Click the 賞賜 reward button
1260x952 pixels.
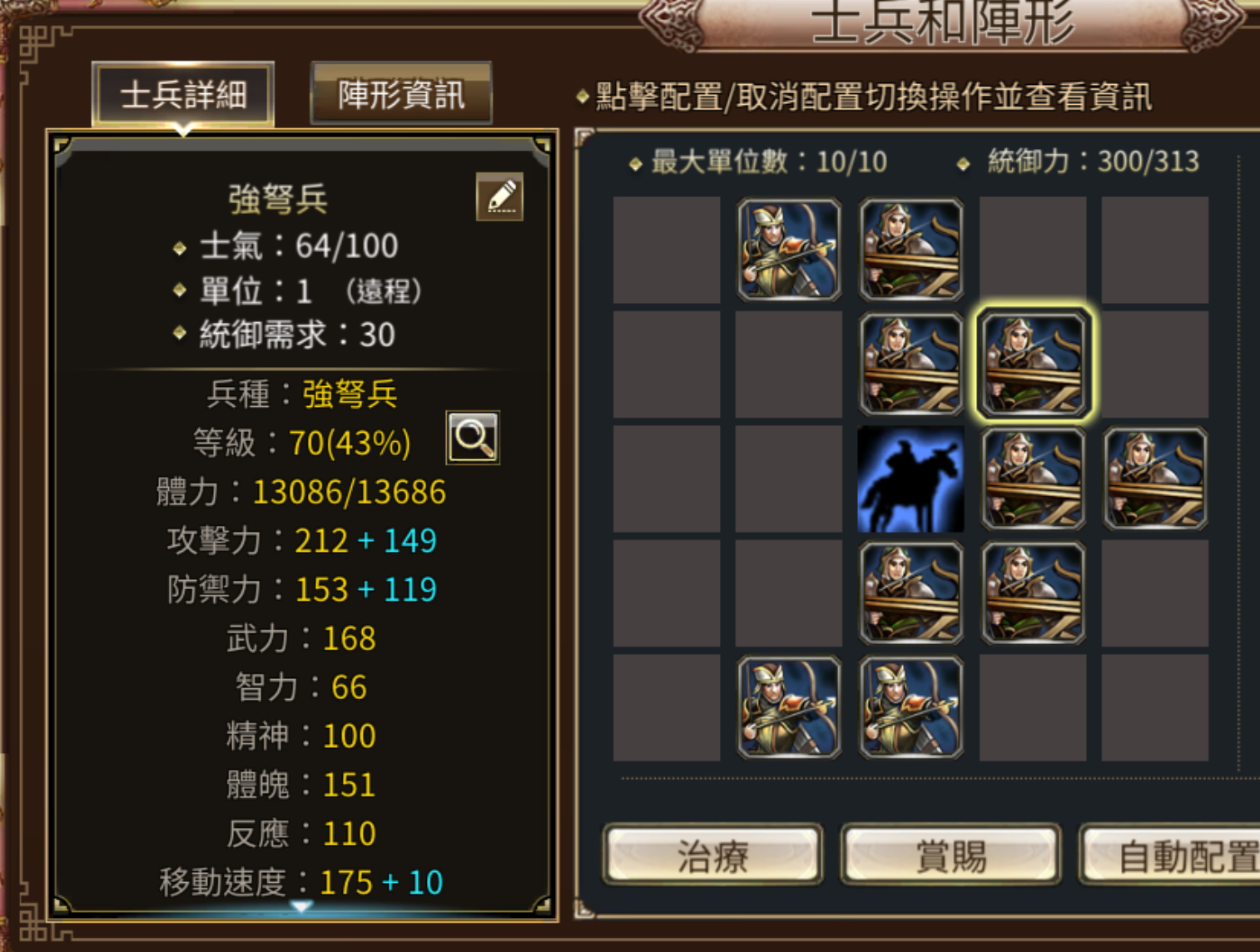(951, 855)
